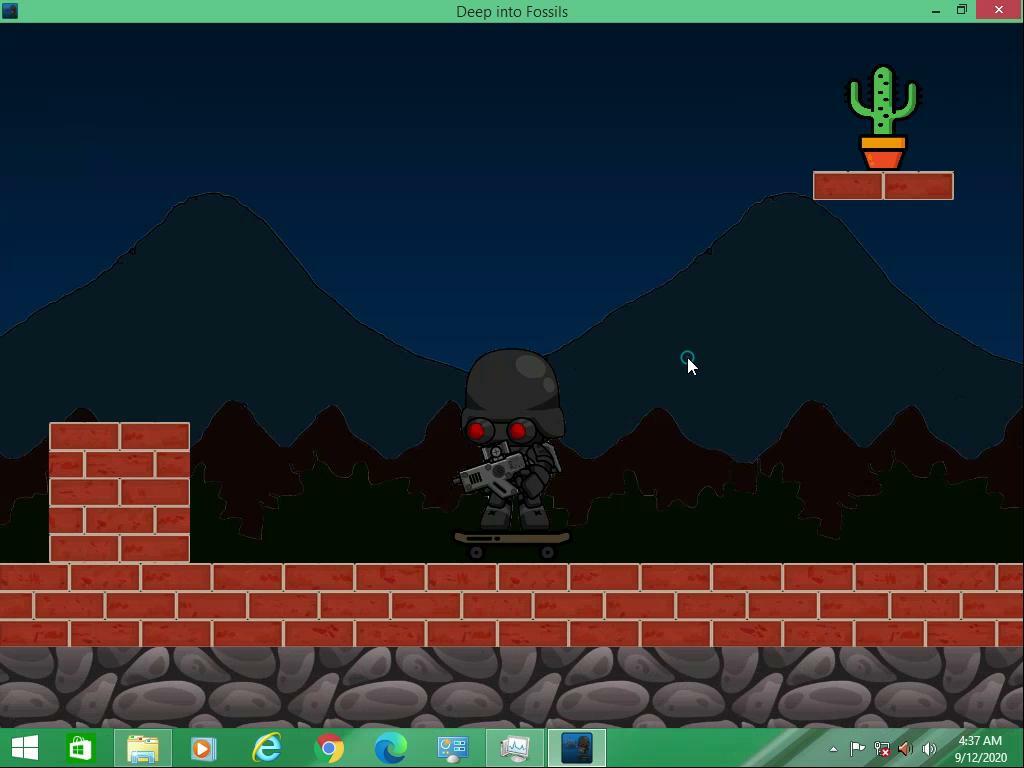The width and height of the screenshot is (1024, 768).
Task: Open the Action Center flag icon
Action: click(x=858, y=749)
